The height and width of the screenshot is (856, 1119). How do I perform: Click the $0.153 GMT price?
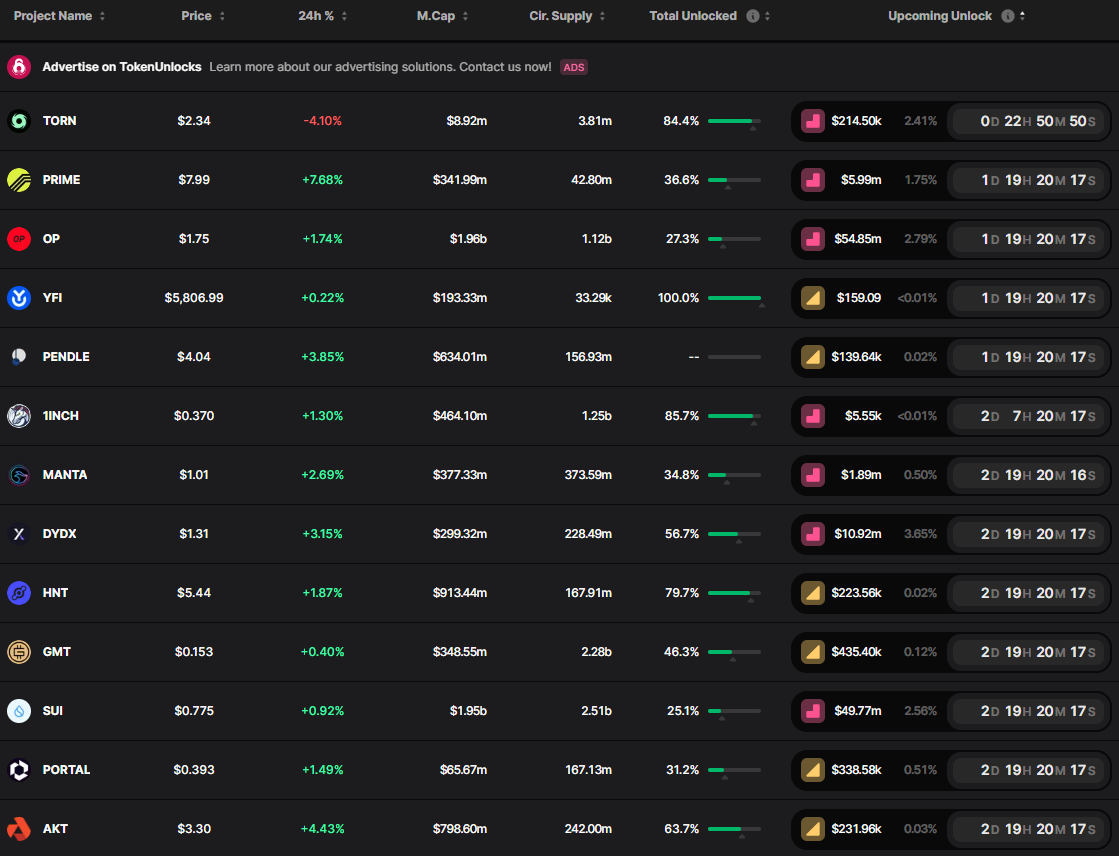(194, 652)
